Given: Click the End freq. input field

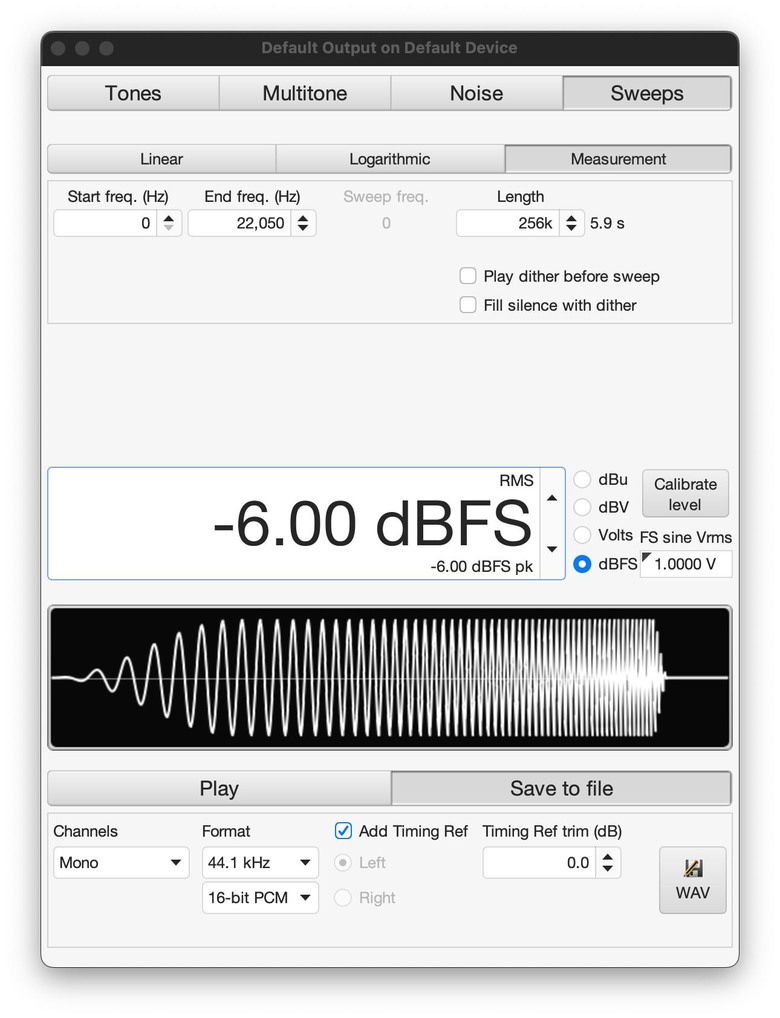Looking at the screenshot, I should (239, 223).
